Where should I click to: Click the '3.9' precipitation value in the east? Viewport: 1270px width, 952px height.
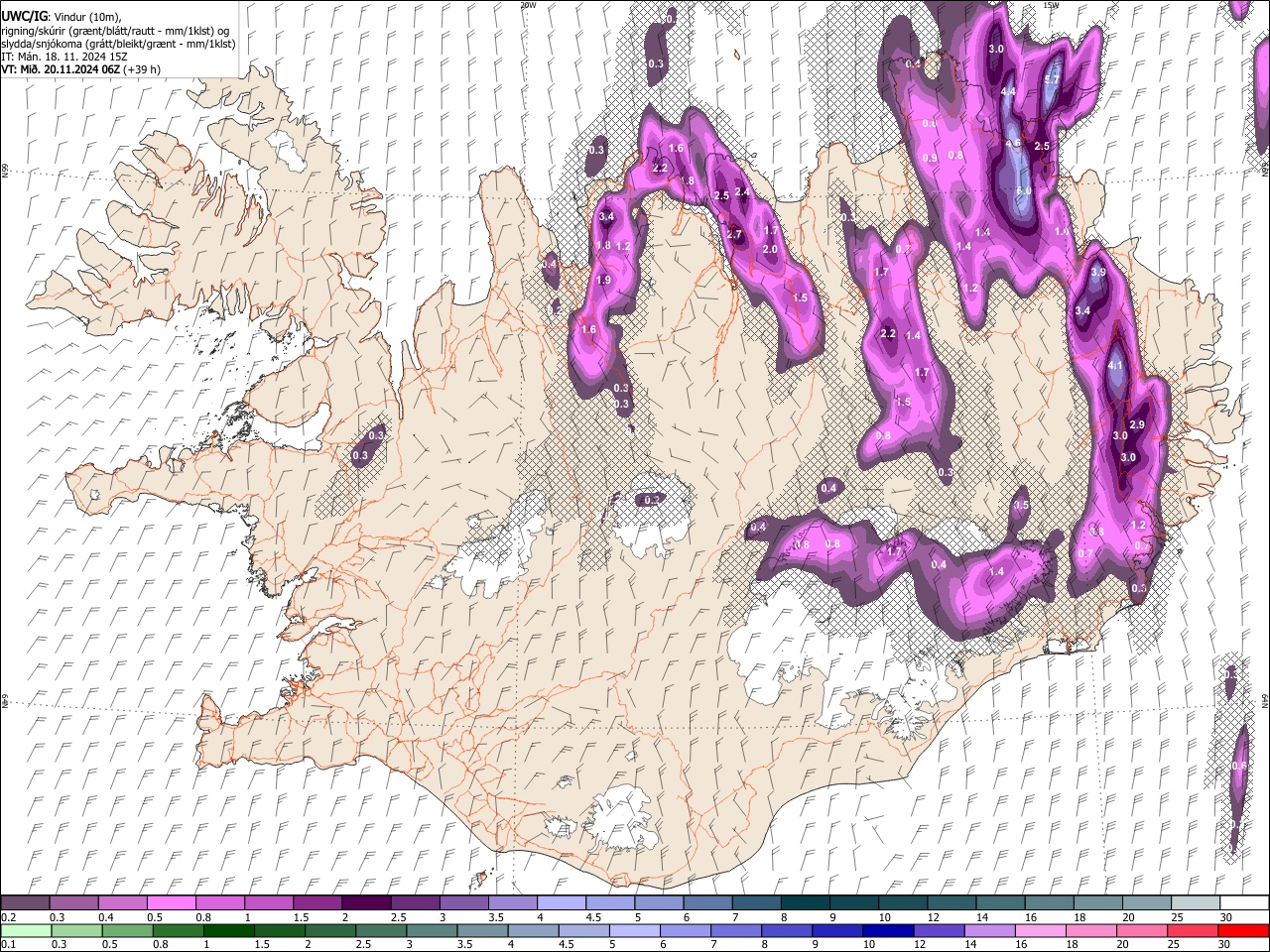click(x=1098, y=272)
